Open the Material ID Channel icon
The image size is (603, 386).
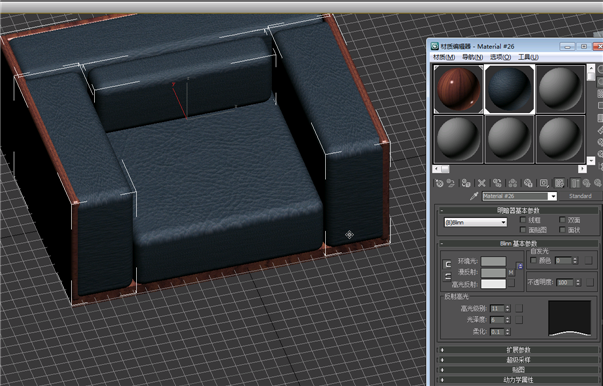tap(544, 183)
